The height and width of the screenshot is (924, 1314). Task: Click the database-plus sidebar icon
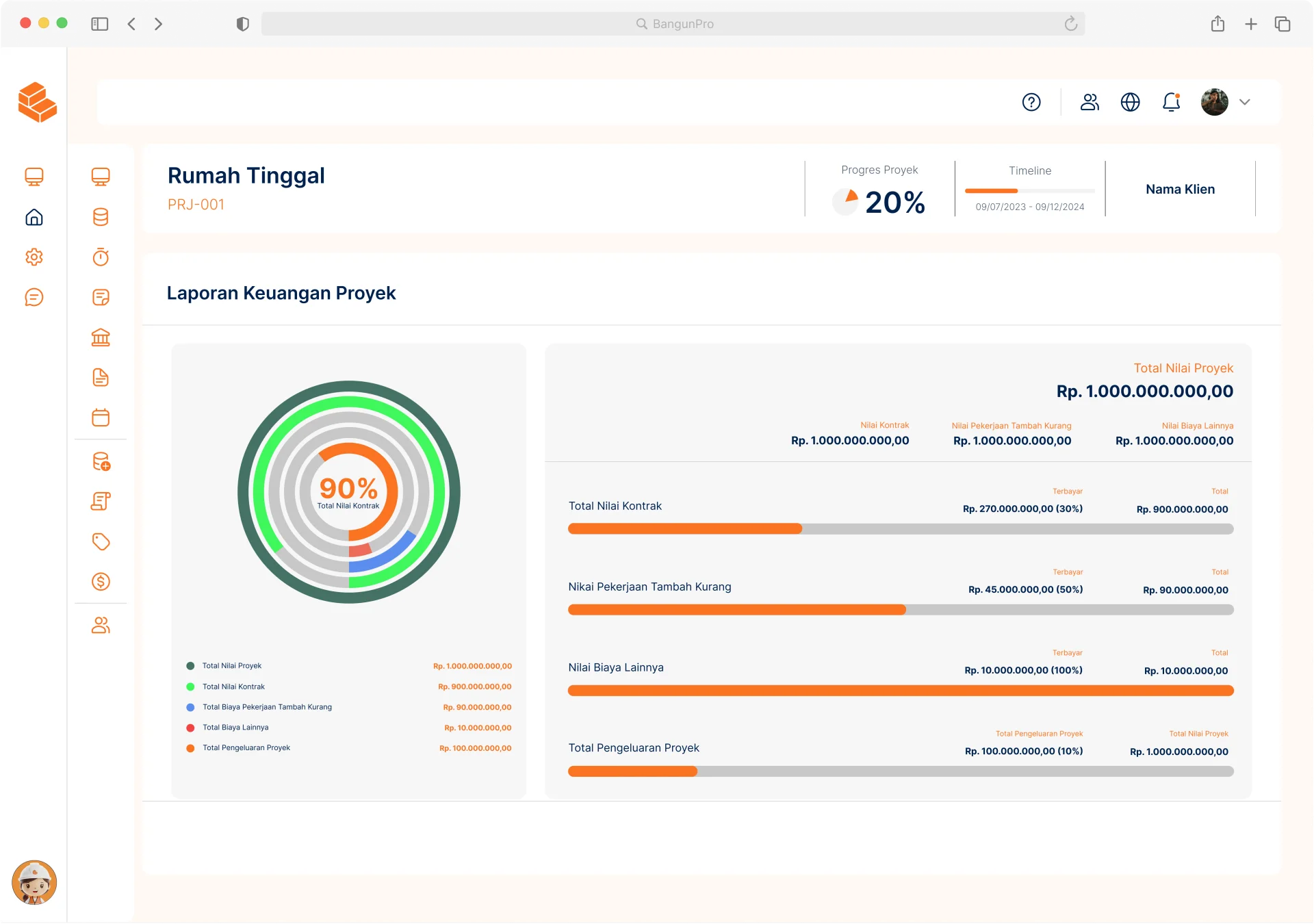click(101, 462)
